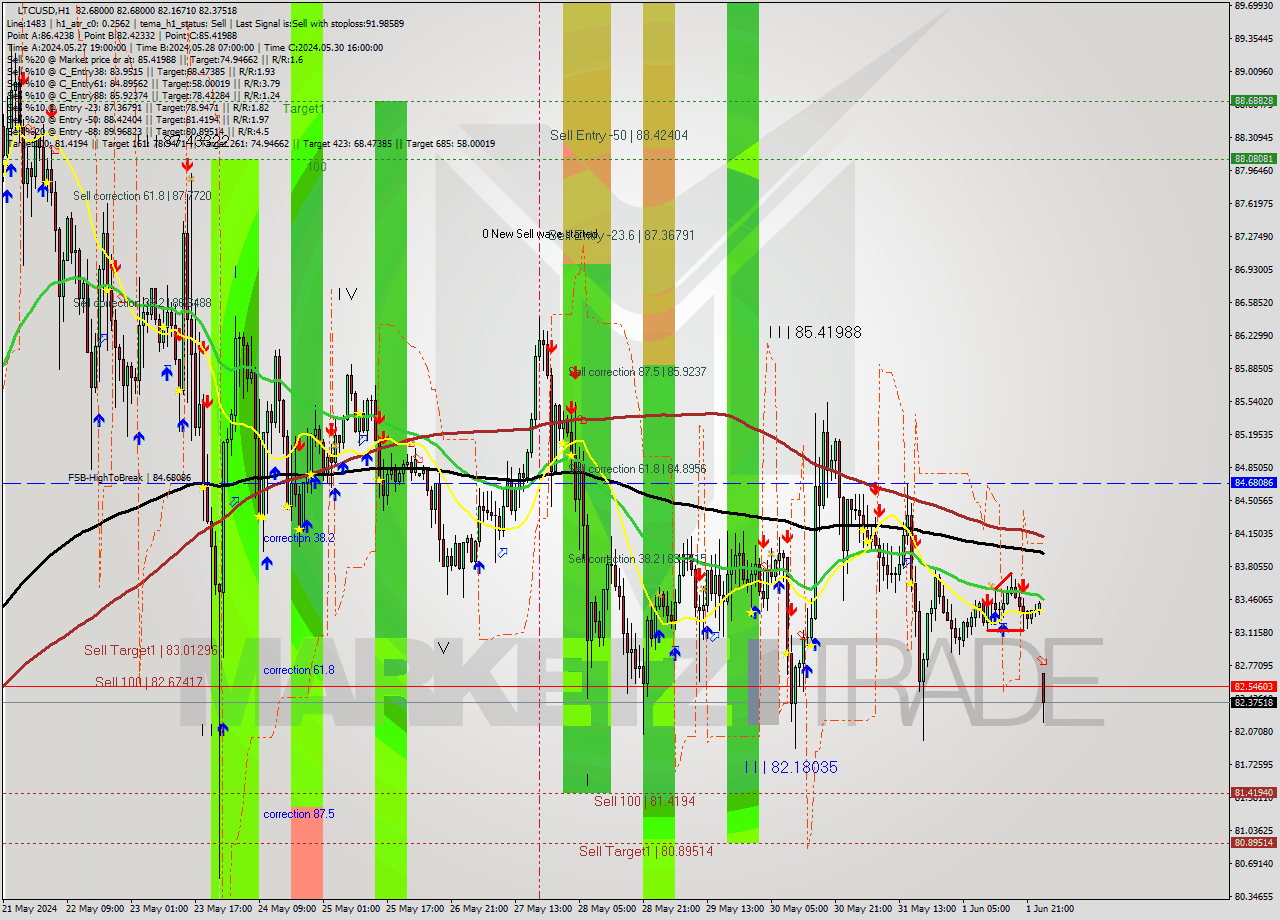This screenshot has height=920, width=1280.
Task: Click the 87.27490 axis price
Action: click(x=1254, y=237)
